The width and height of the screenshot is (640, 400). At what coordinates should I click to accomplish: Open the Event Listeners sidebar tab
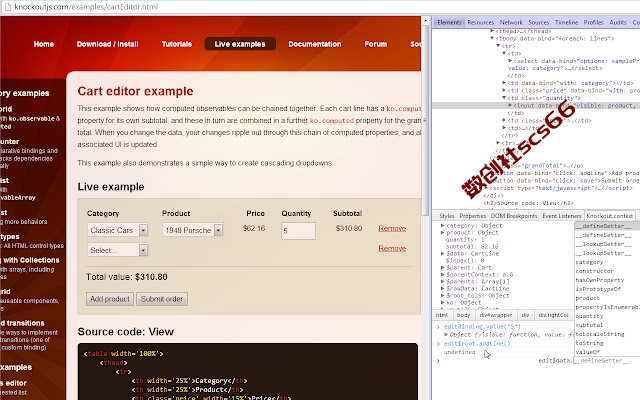pyautogui.click(x=562, y=216)
